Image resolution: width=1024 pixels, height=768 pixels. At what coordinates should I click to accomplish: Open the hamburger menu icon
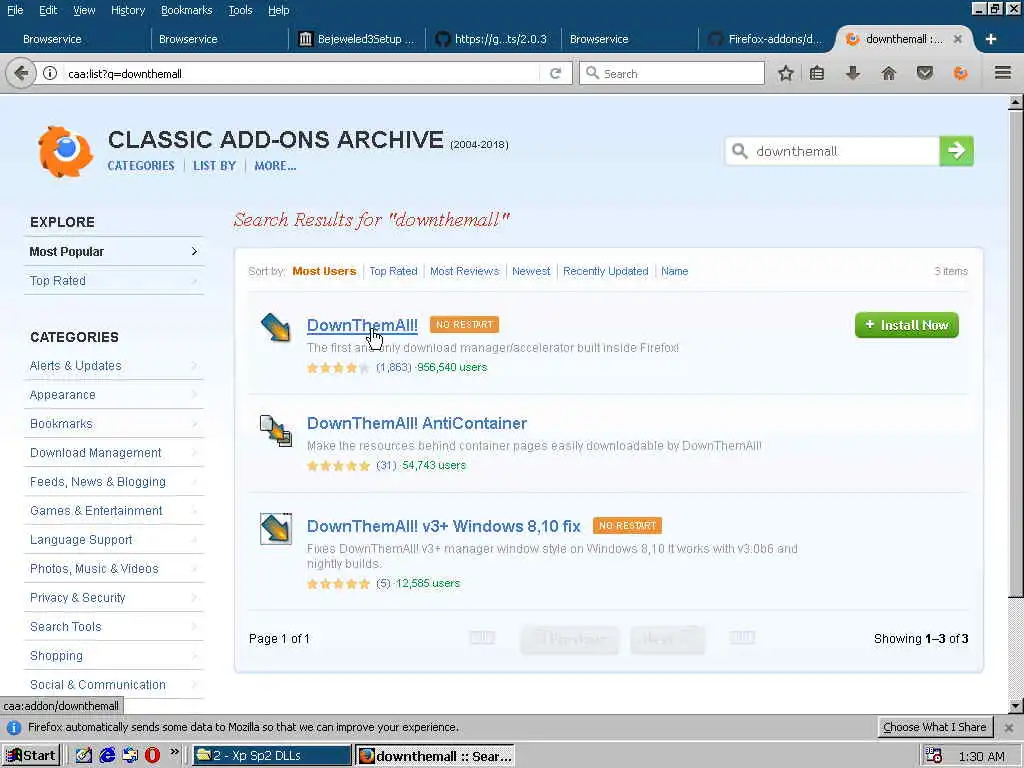point(1003,73)
